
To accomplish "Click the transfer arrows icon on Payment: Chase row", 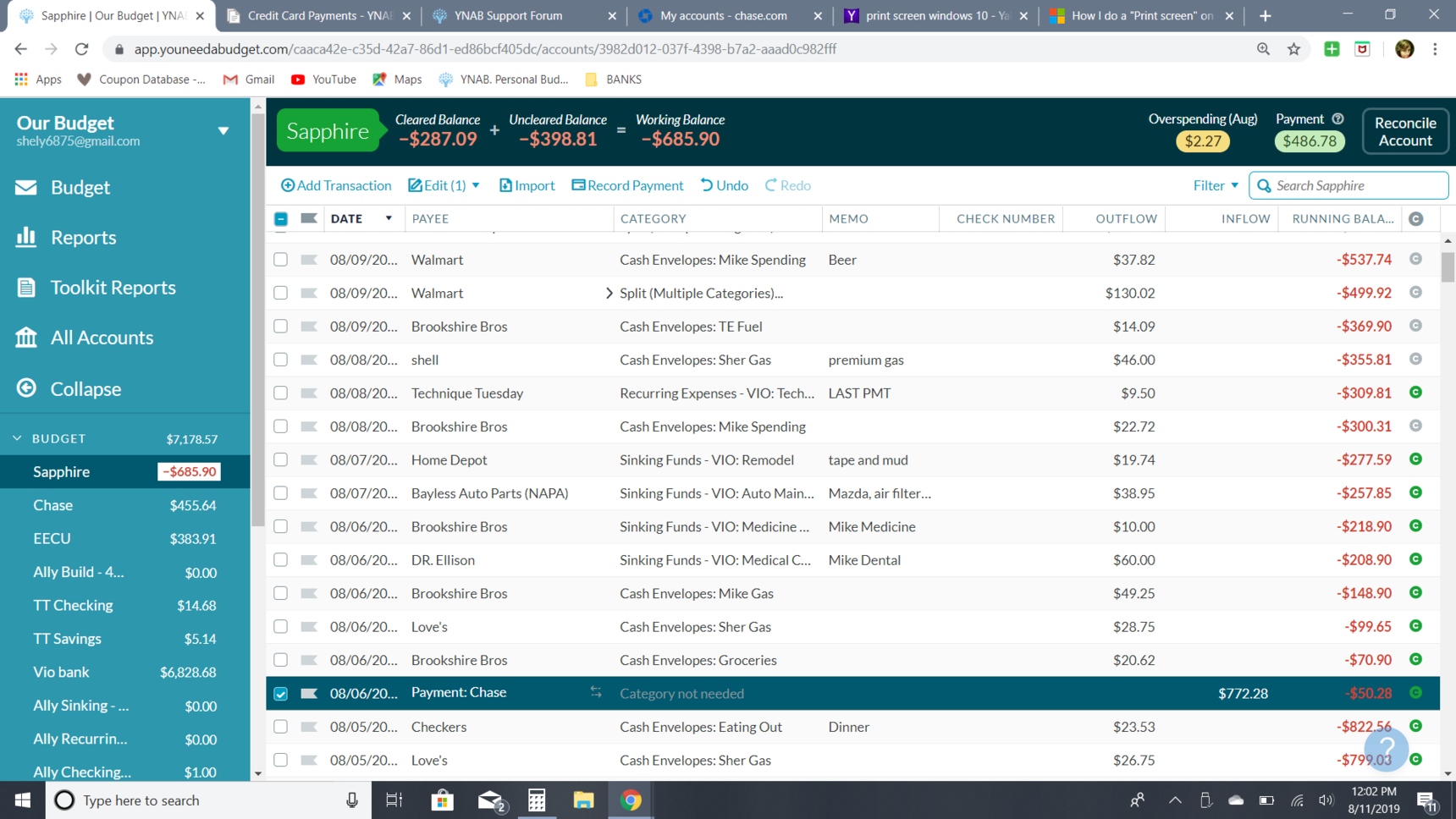I will click(596, 692).
